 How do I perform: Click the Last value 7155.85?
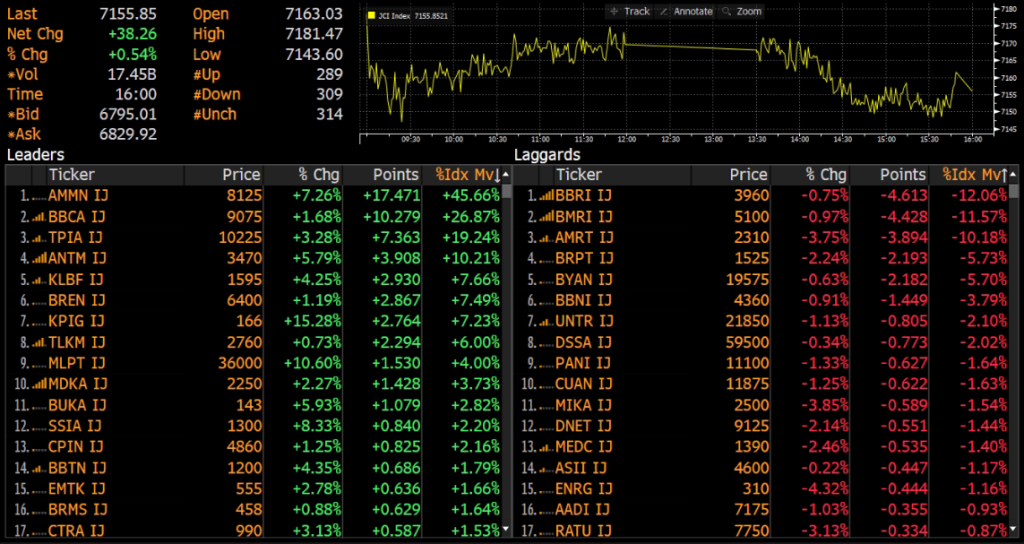[x=128, y=14]
